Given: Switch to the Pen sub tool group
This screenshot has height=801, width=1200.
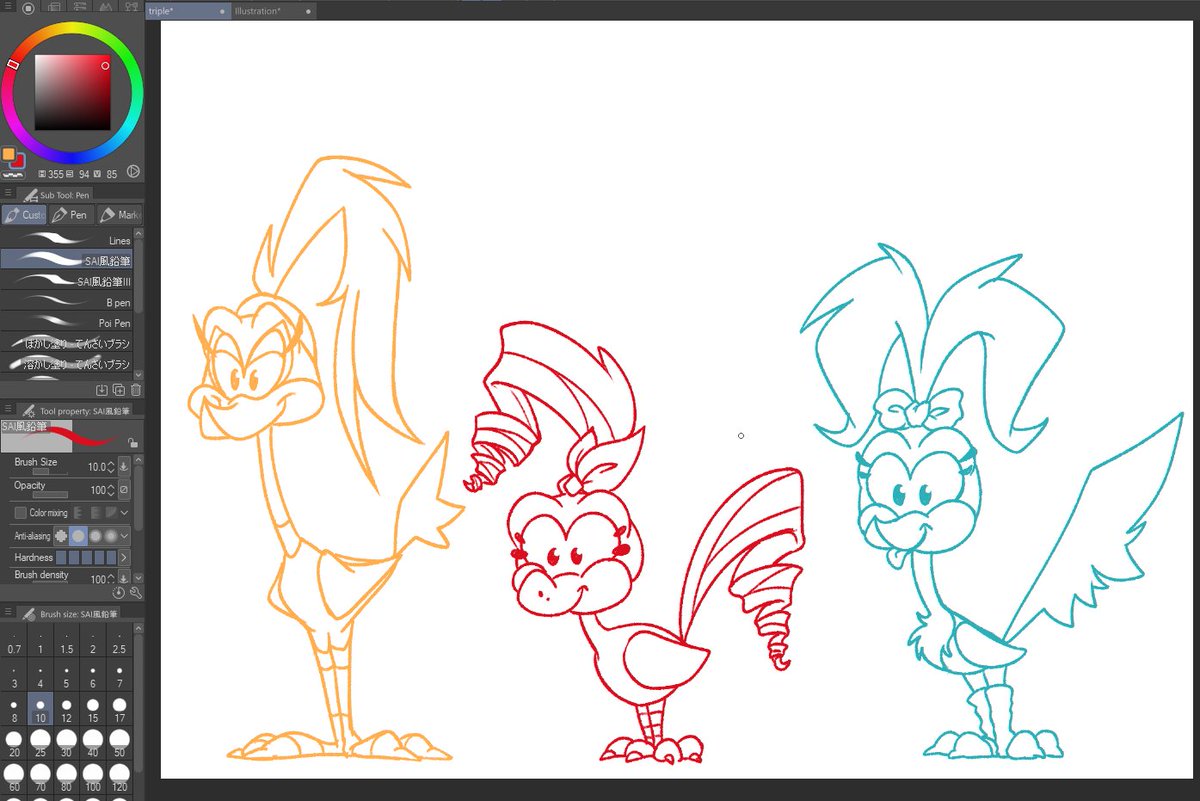Looking at the screenshot, I should pyautogui.click(x=70, y=215).
